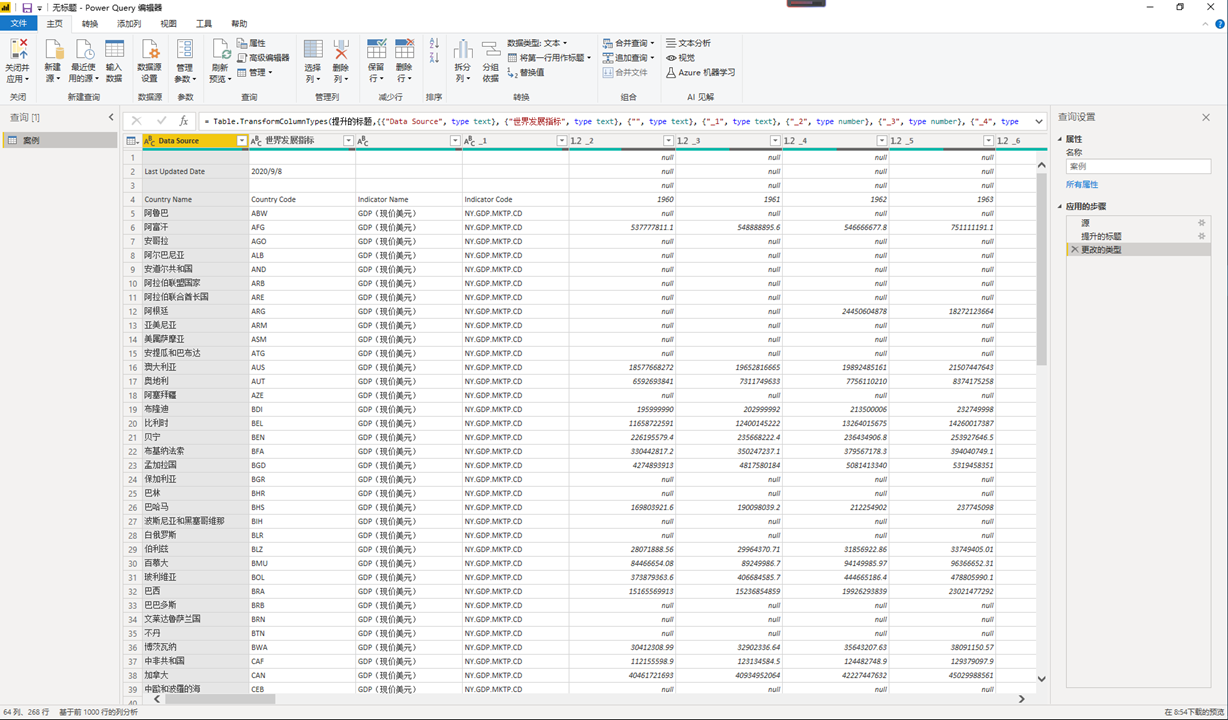This screenshot has width=1228, height=720.
Task: Sort ascending using the A-Z icon
Action: tap(434, 44)
